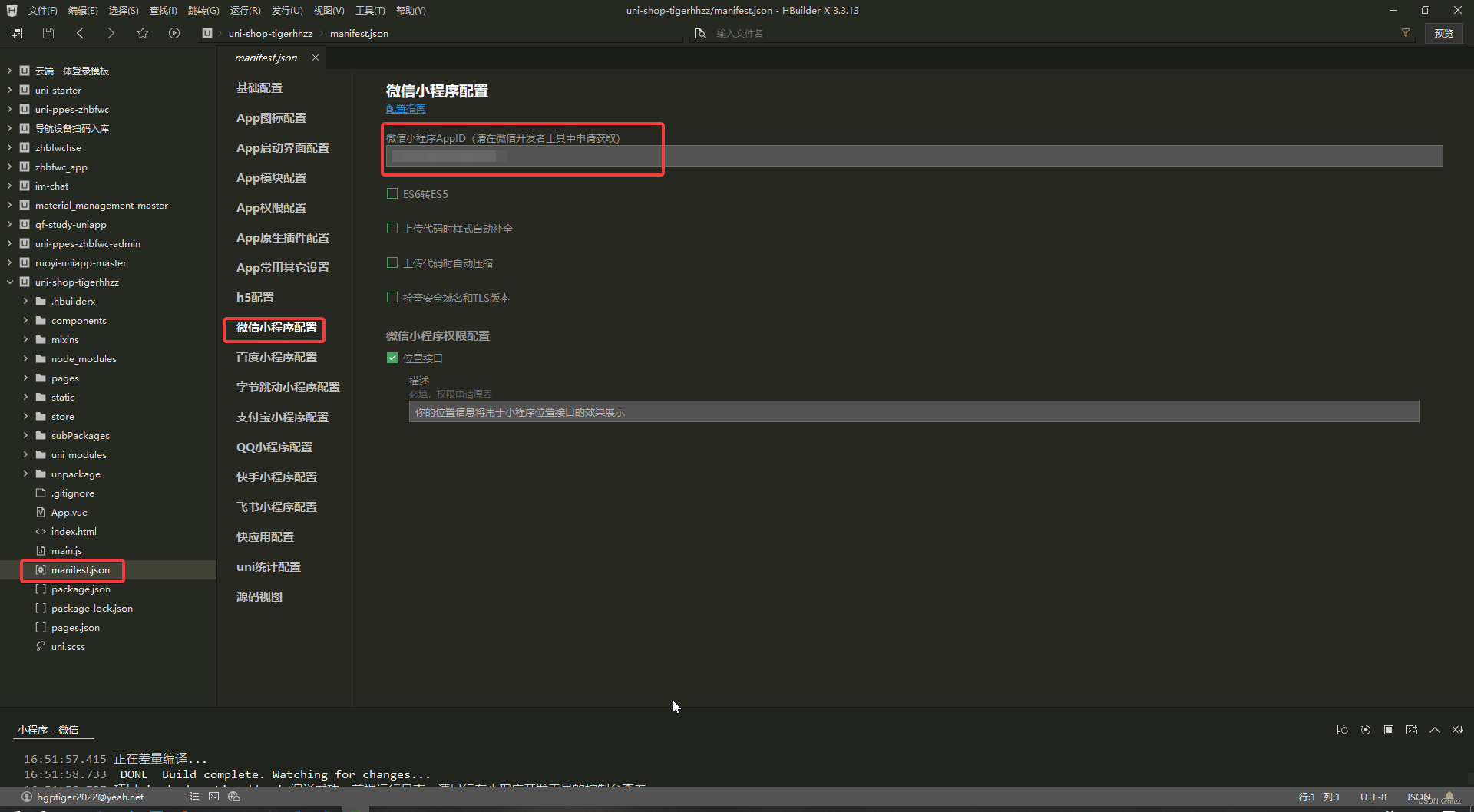This screenshot has height=812, width=1474.
Task: Collapse console with the up chevron icon
Action: pos(1435,730)
